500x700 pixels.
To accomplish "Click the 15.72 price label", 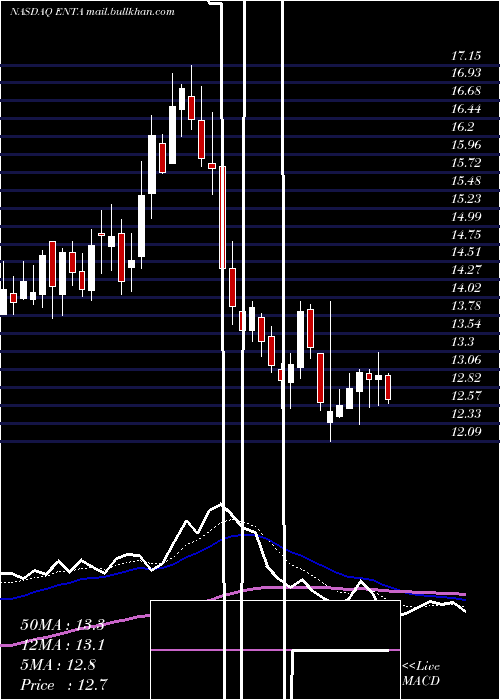I will pos(466,162).
